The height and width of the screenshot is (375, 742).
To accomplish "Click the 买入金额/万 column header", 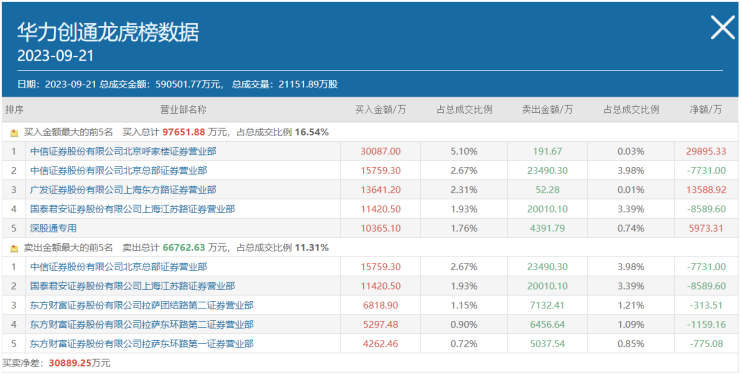I will (x=380, y=110).
